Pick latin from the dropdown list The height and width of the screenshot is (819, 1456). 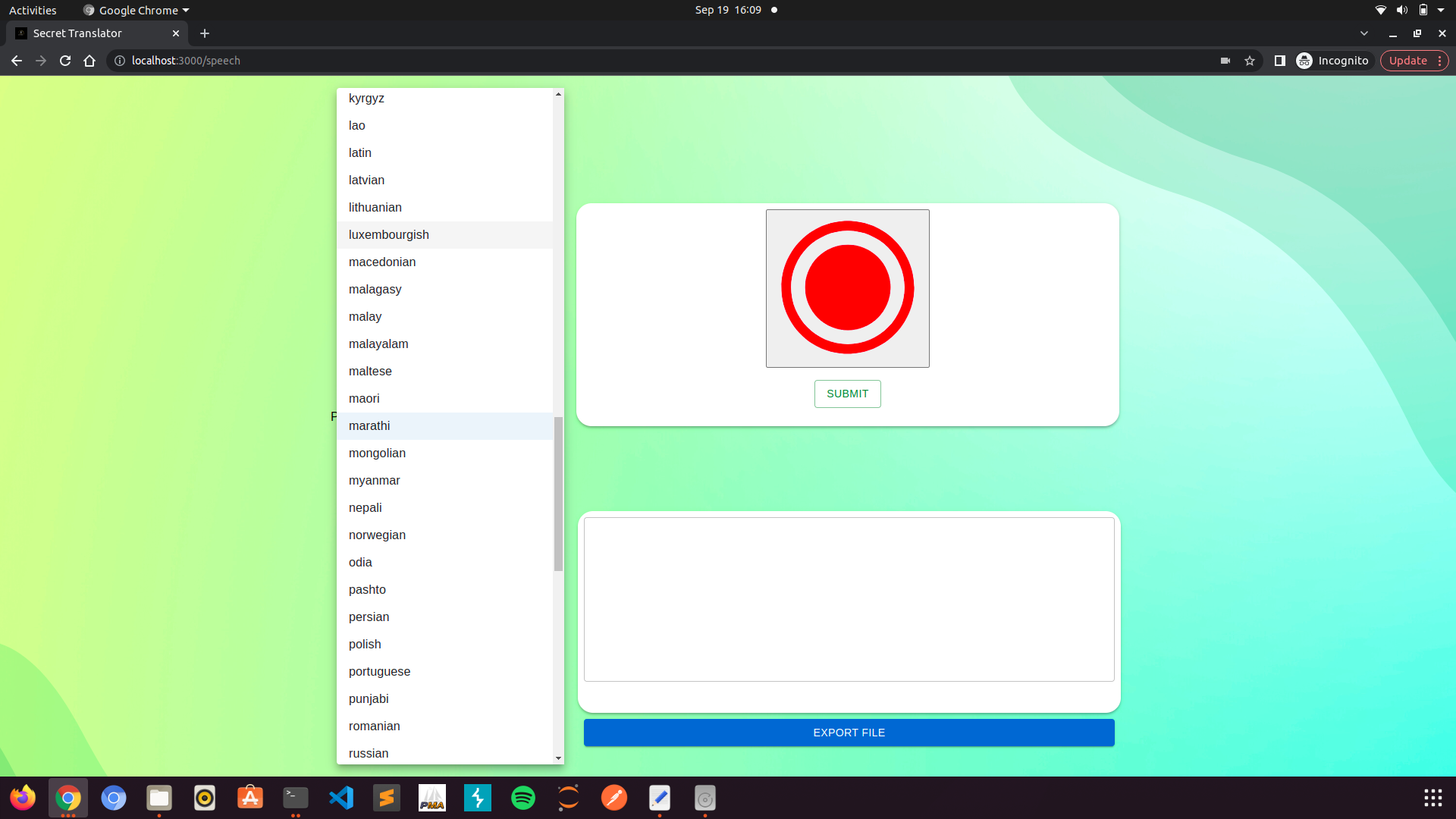coord(444,153)
